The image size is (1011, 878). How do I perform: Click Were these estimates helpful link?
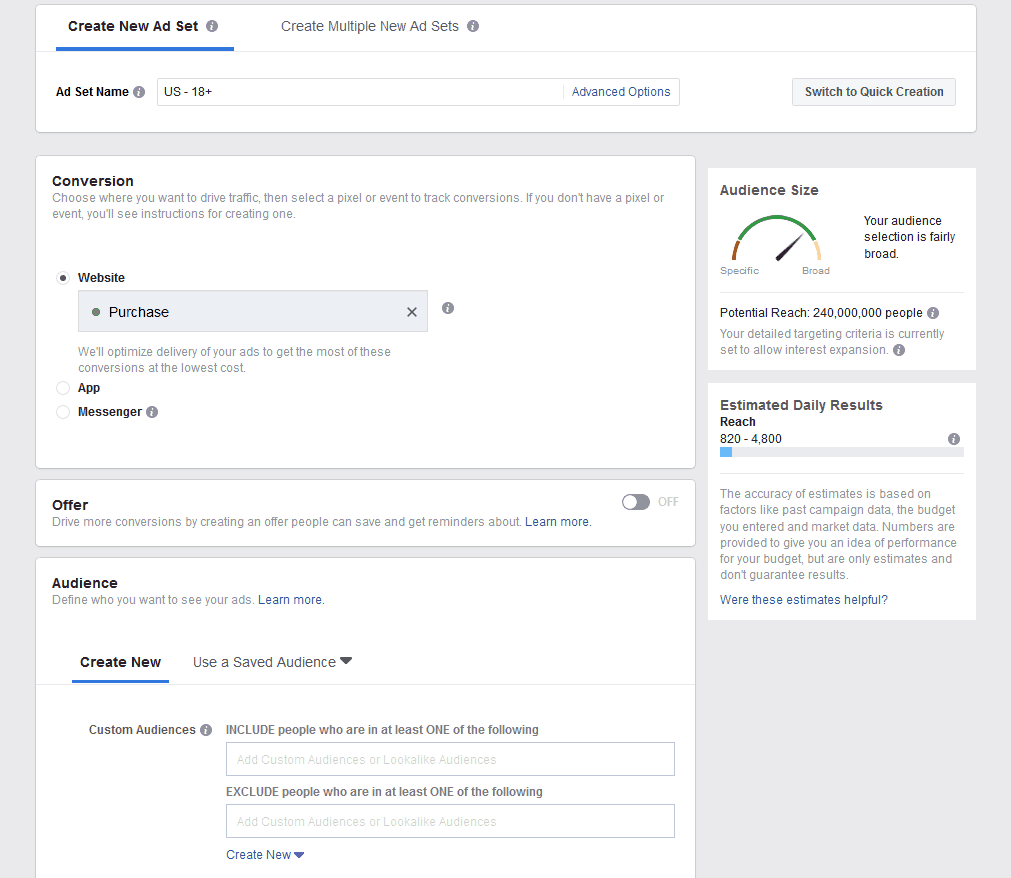click(x=803, y=600)
